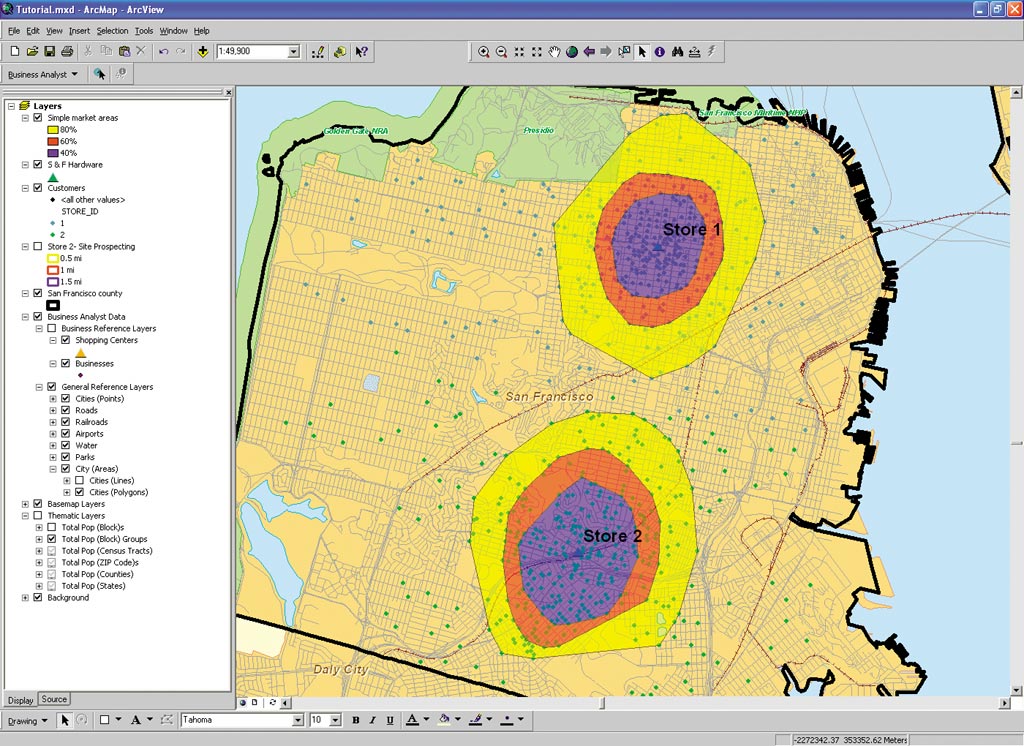
Task: Expand the Basemap Layers group
Action: coord(25,505)
